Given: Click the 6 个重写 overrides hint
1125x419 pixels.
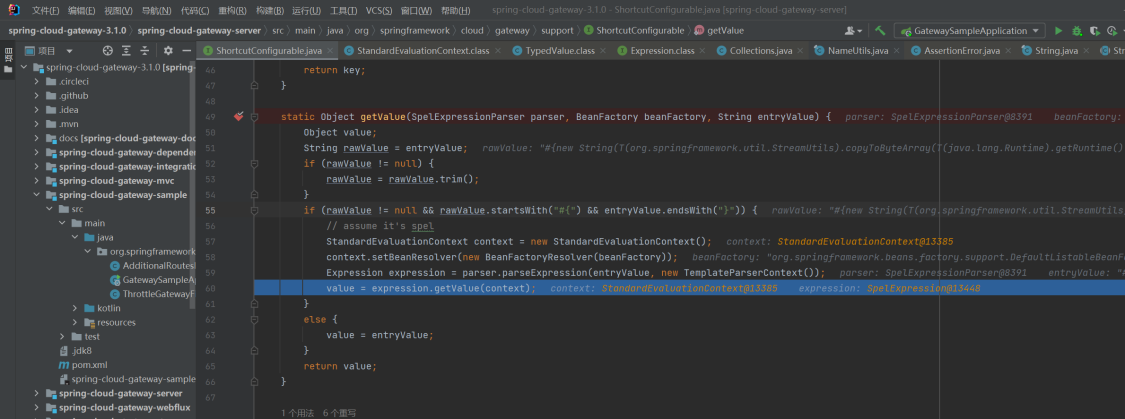Looking at the screenshot, I should (x=339, y=413).
